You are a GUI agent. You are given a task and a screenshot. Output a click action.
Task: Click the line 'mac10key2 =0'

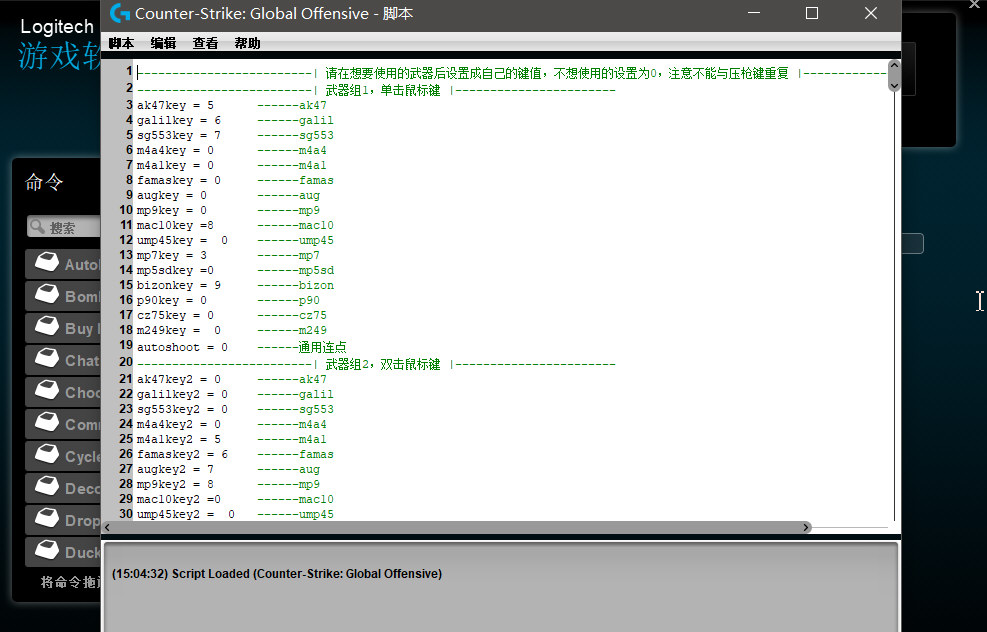click(x=179, y=500)
